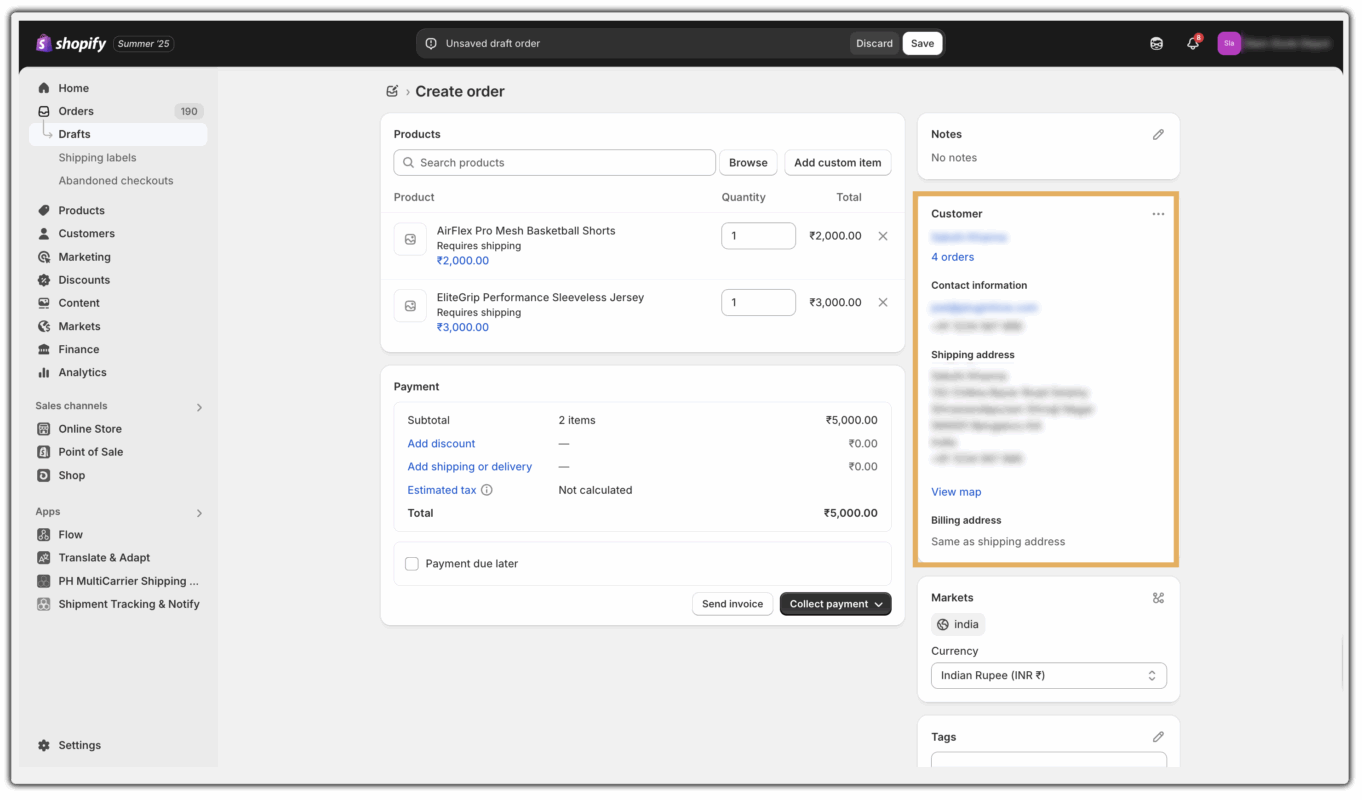The width and height of the screenshot is (1362, 800).
Task: Click the ₹3,000.00 price link under EliteGrip jersey
Action: 463,327
